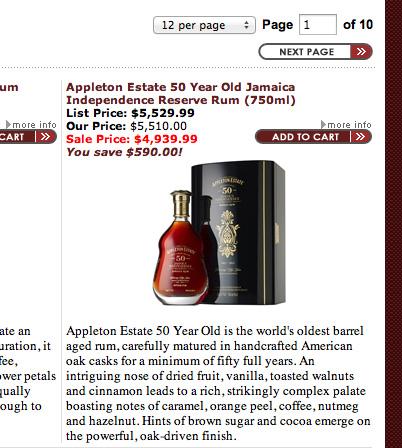Click the Appleton Estate product description text
Viewport: 402px width, 448px height.
point(218,383)
